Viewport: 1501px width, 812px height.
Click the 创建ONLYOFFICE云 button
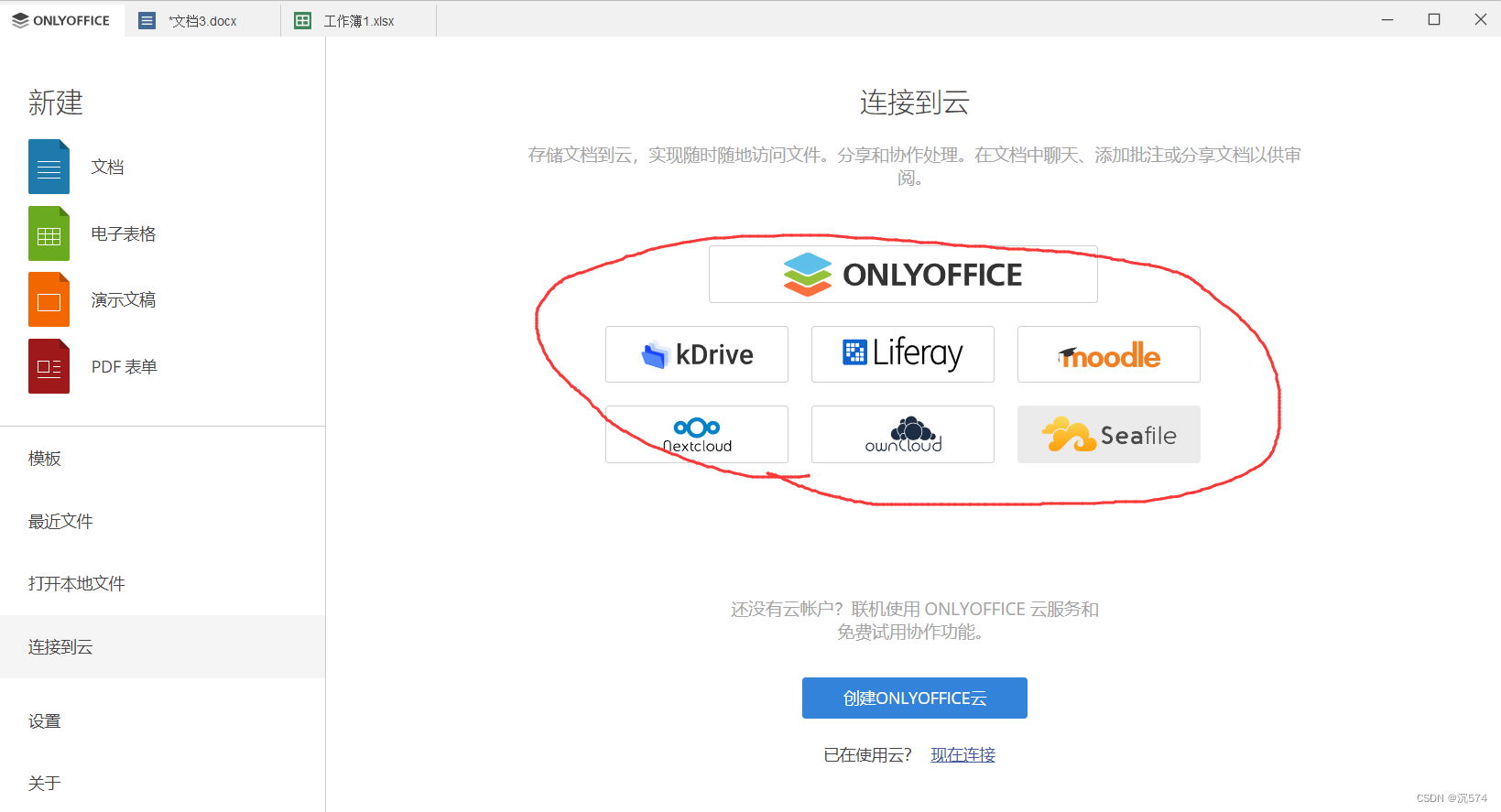[915, 698]
